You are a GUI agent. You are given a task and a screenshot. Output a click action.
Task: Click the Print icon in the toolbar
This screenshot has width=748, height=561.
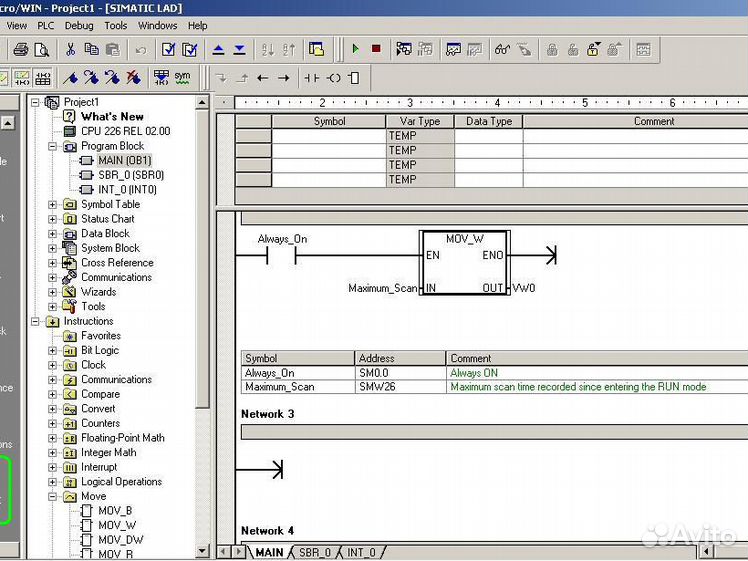pyautogui.click(x=21, y=49)
